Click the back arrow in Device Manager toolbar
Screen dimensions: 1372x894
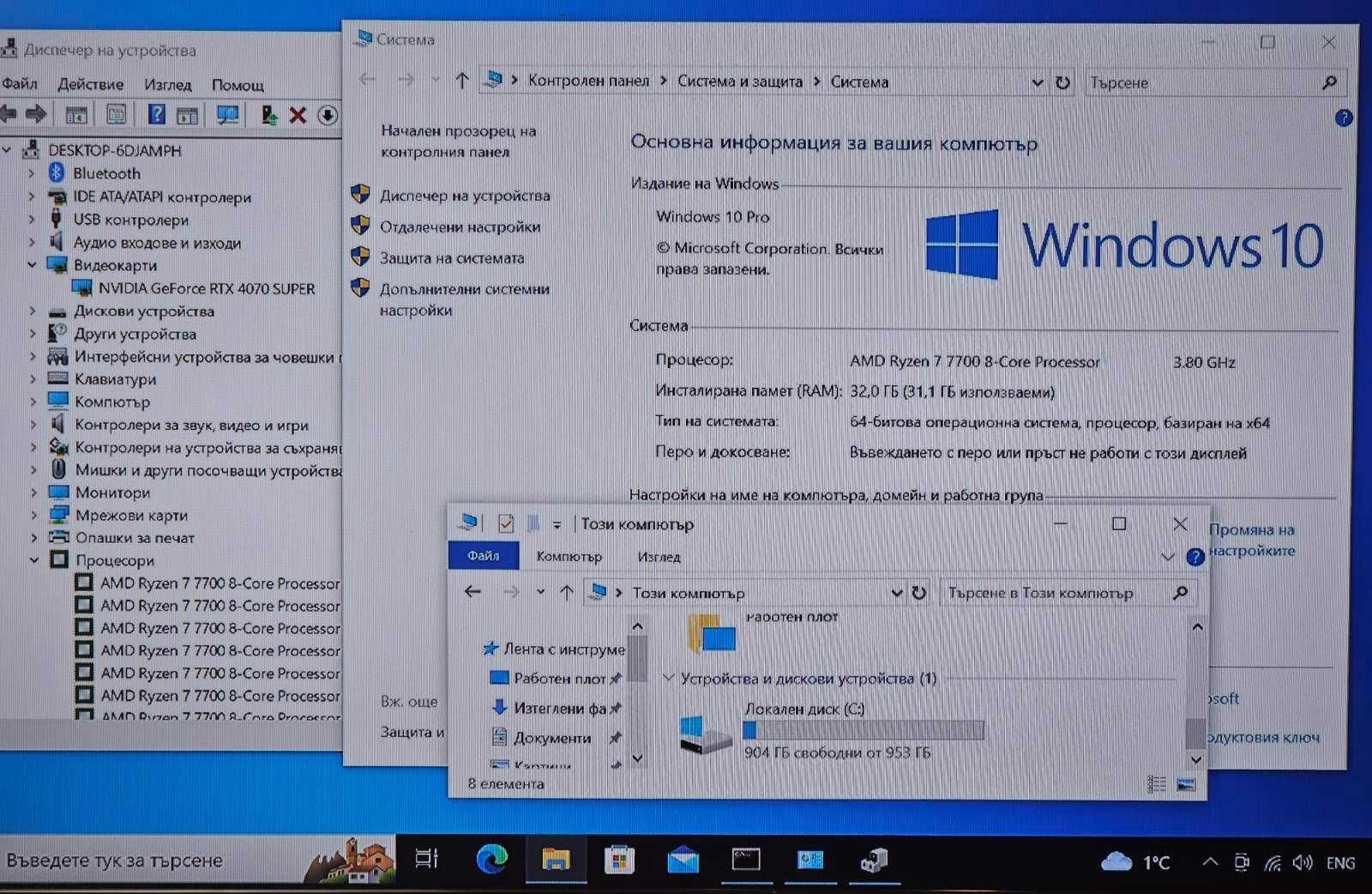coord(9,113)
